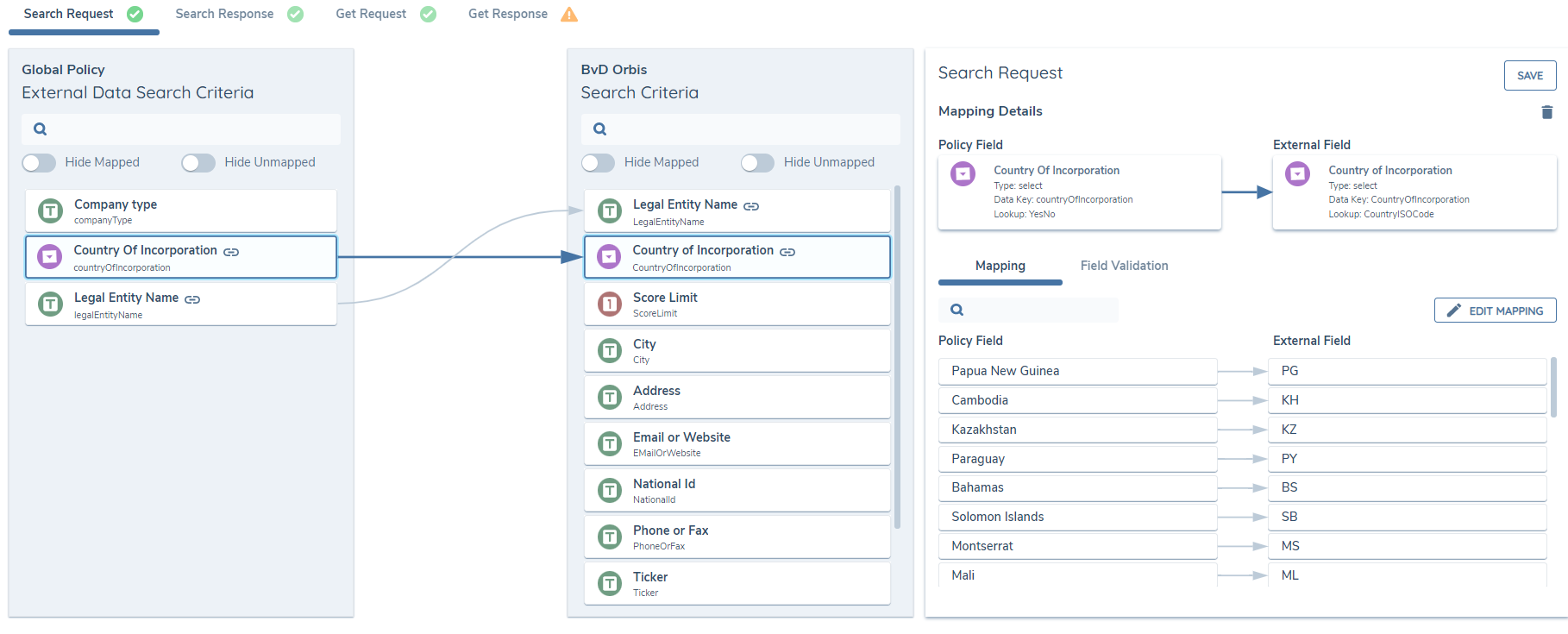Click the BS external value
Image resolution: width=1568 pixels, height=634 pixels.
click(x=1408, y=487)
